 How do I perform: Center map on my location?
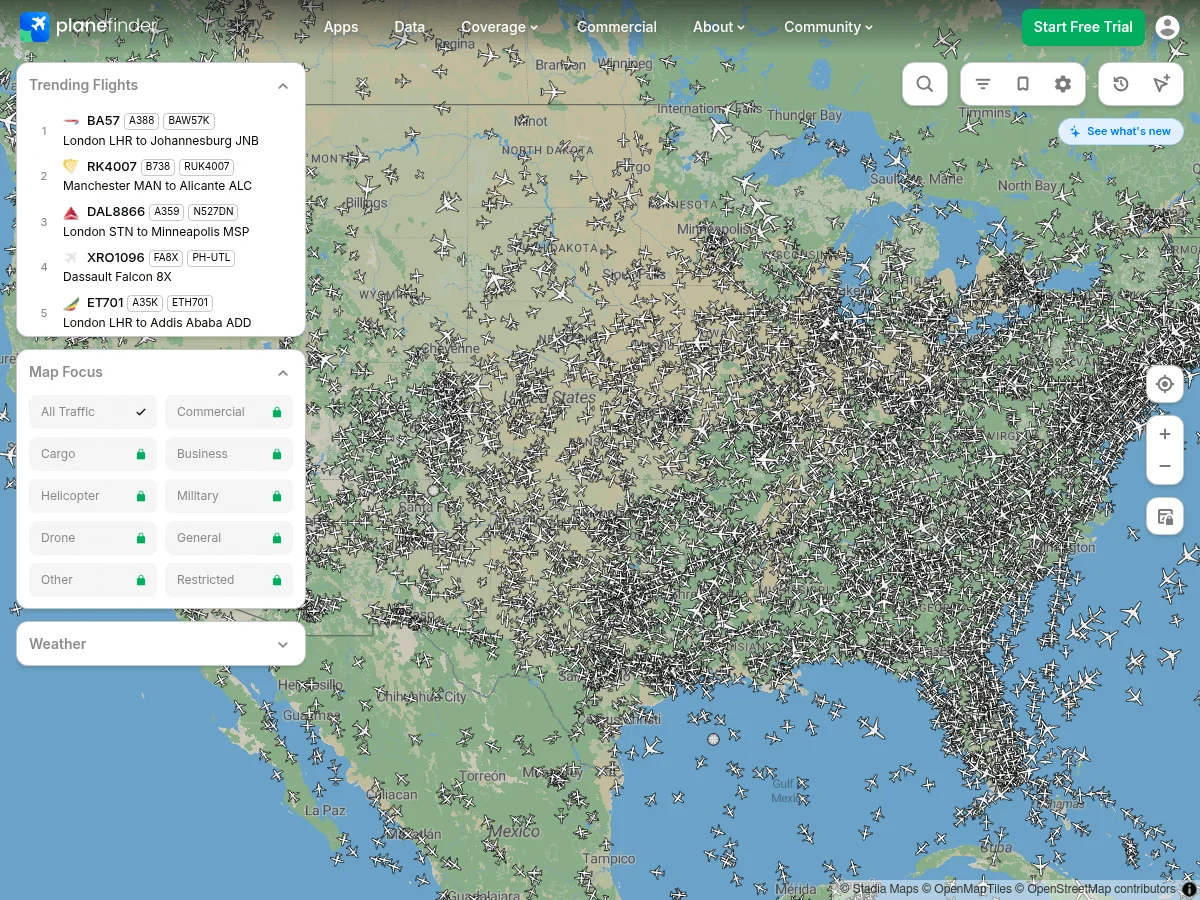(x=1165, y=384)
